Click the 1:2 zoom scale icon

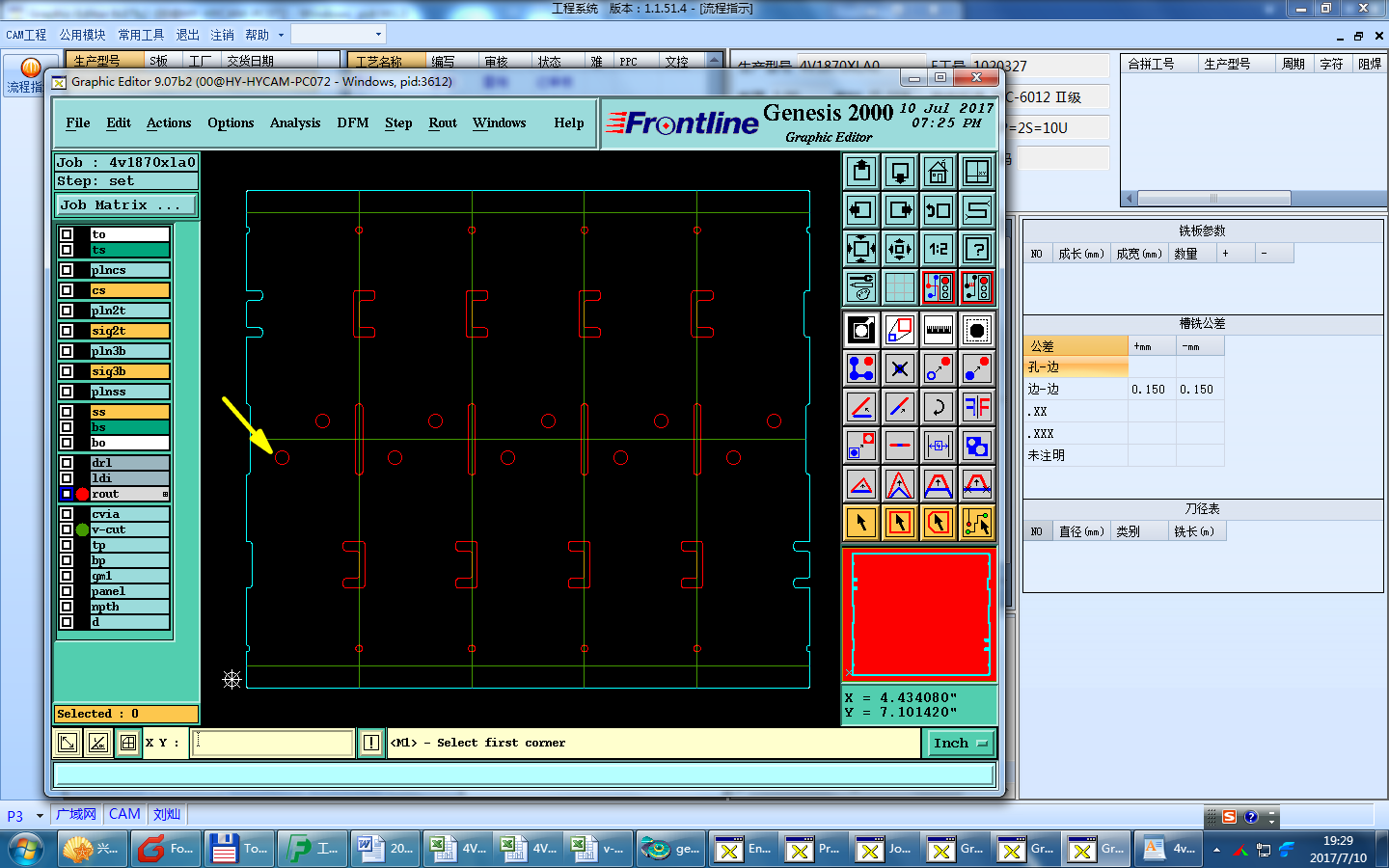coord(939,249)
